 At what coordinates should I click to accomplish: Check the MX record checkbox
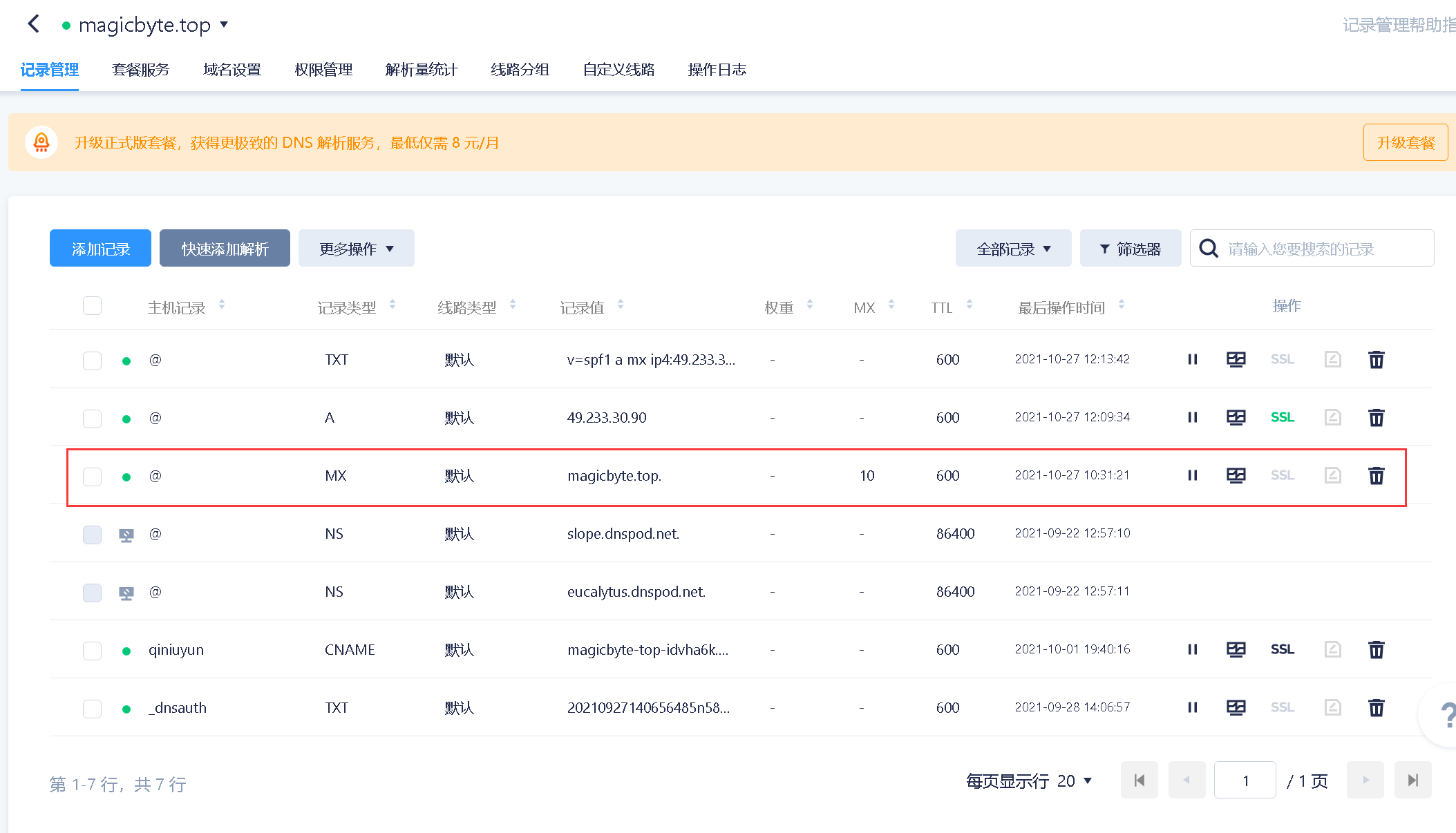point(92,477)
